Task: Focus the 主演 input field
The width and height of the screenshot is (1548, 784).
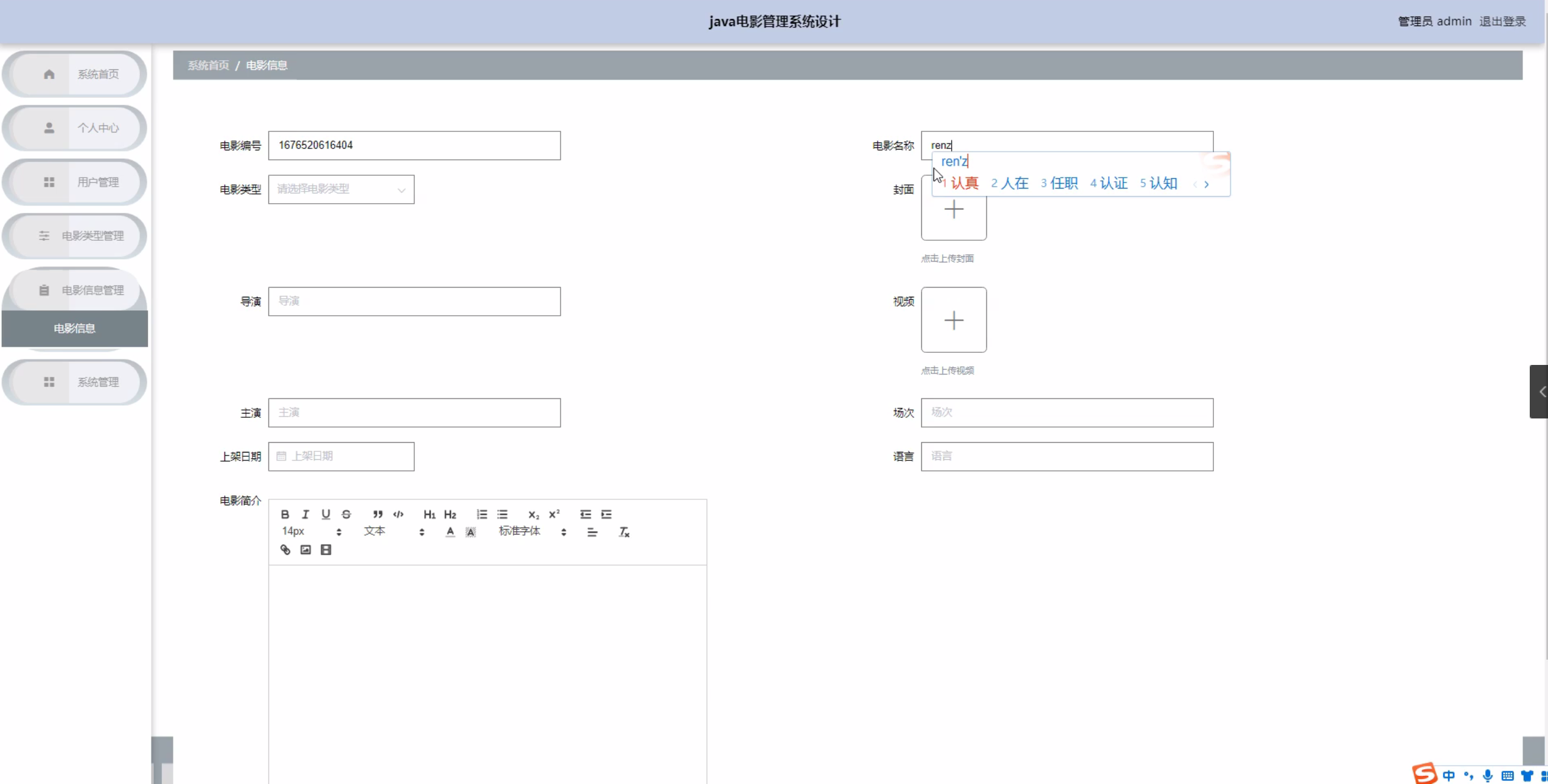Action: click(x=414, y=412)
